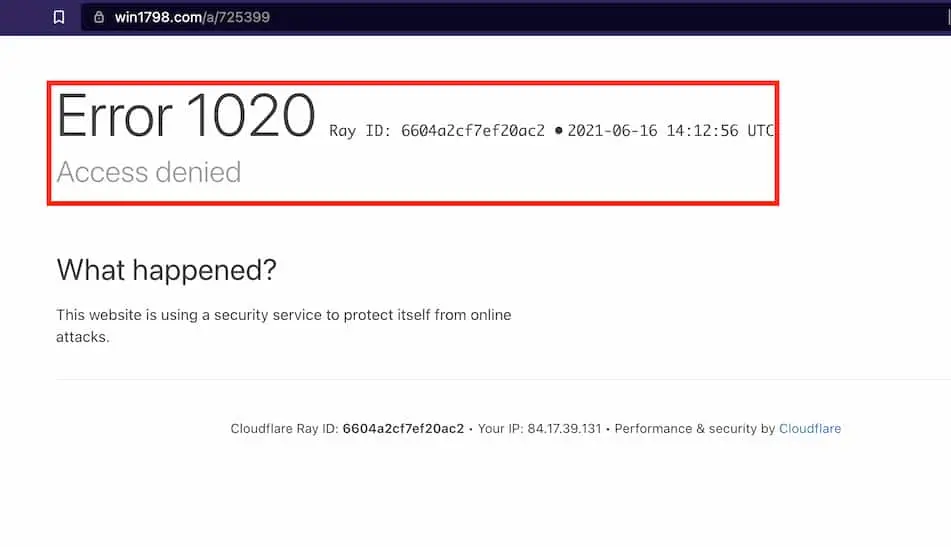Open the Cloudflare link in the footer
Viewport: 951px width, 547px height.
tap(809, 429)
